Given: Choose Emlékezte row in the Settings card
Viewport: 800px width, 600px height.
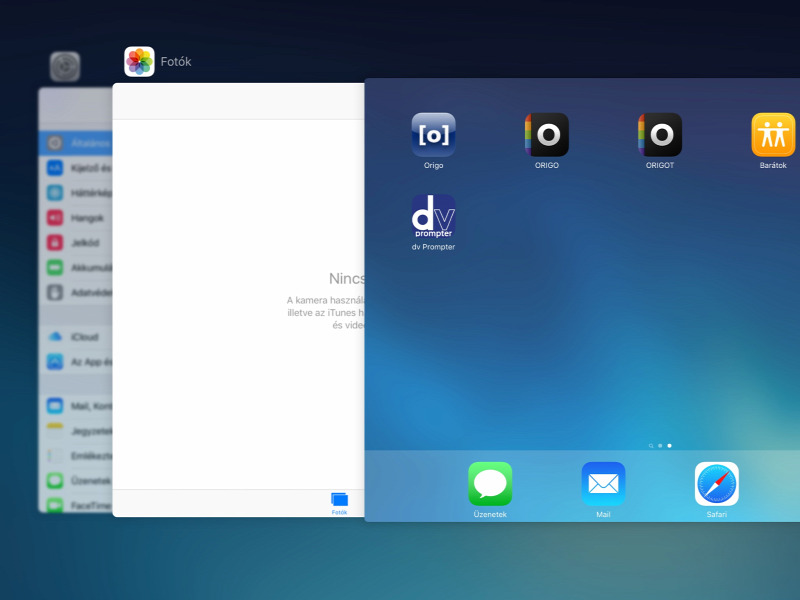Looking at the screenshot, I should tap(76, 456).
